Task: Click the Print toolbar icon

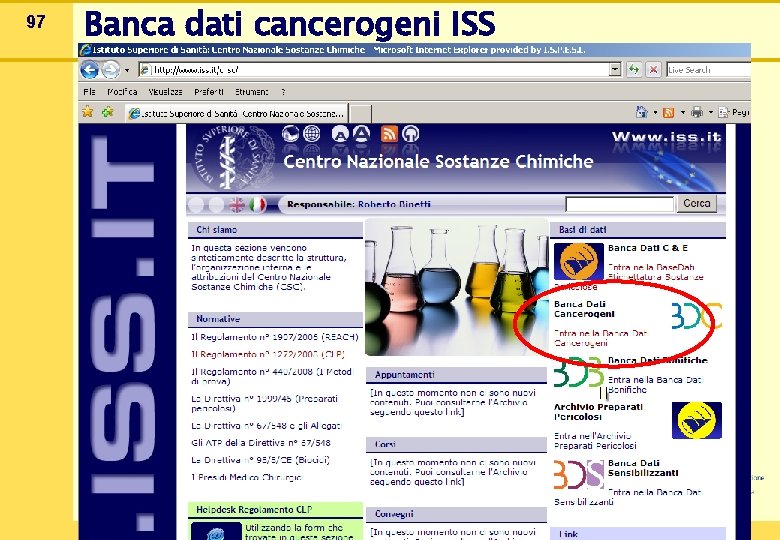Action: coord(697,112)
